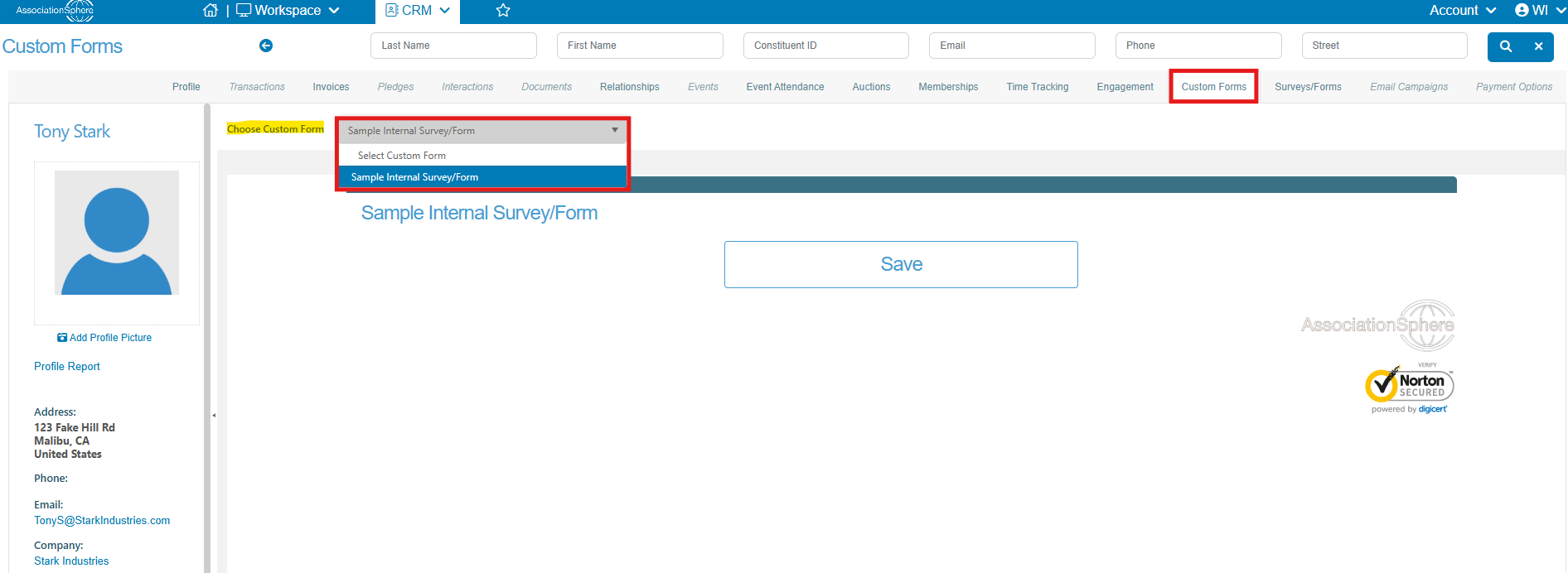Select the Custom Forms tab
This screenshot has height=573, width=1568.
click(1213, 87)
